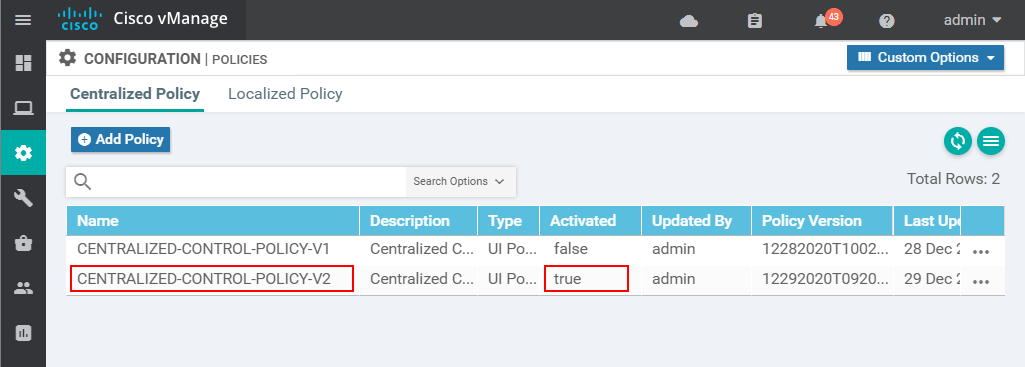This screenshot has height=367, width=1025.
Task: Open actions menu for CENTRALIZED-CONTROL-POLICY-V1
Action: 981,252
